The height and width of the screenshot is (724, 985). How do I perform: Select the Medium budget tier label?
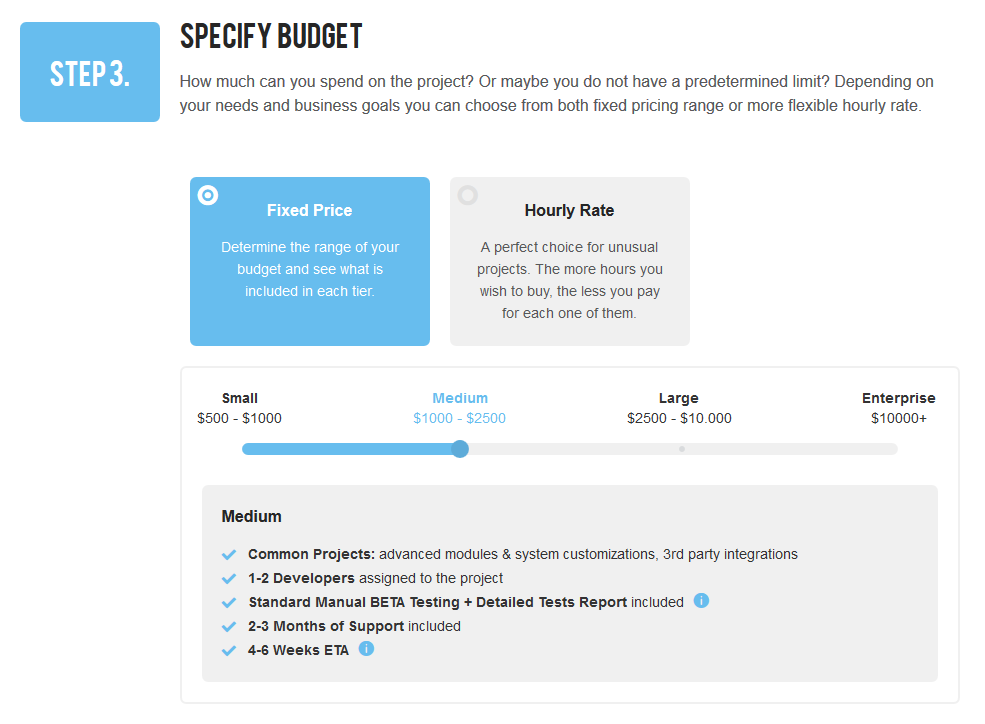[x=460, y=398]
